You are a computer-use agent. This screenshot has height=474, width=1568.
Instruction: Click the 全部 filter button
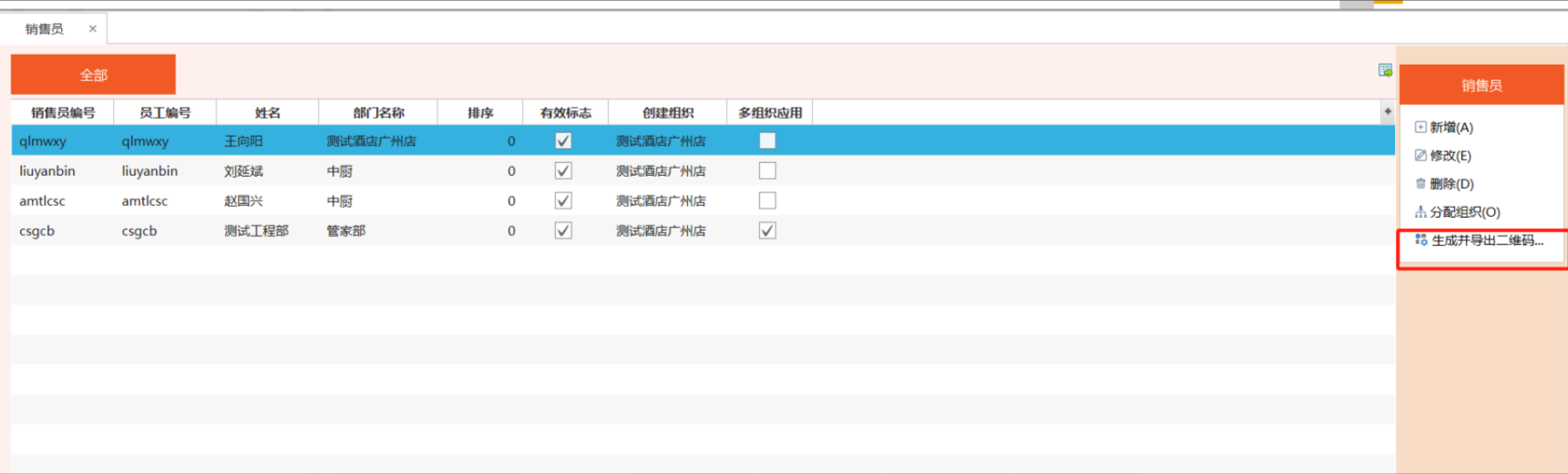pos(93,75)
